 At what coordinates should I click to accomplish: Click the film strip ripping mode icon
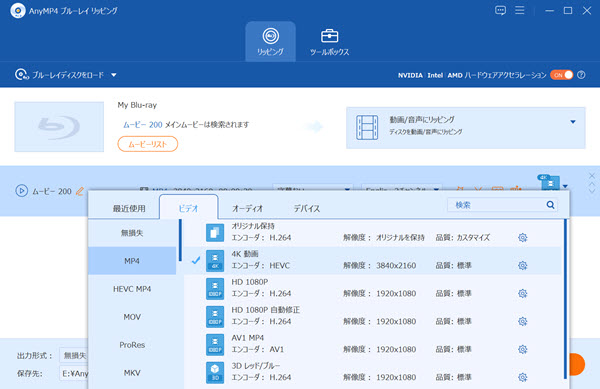(367, 127)
